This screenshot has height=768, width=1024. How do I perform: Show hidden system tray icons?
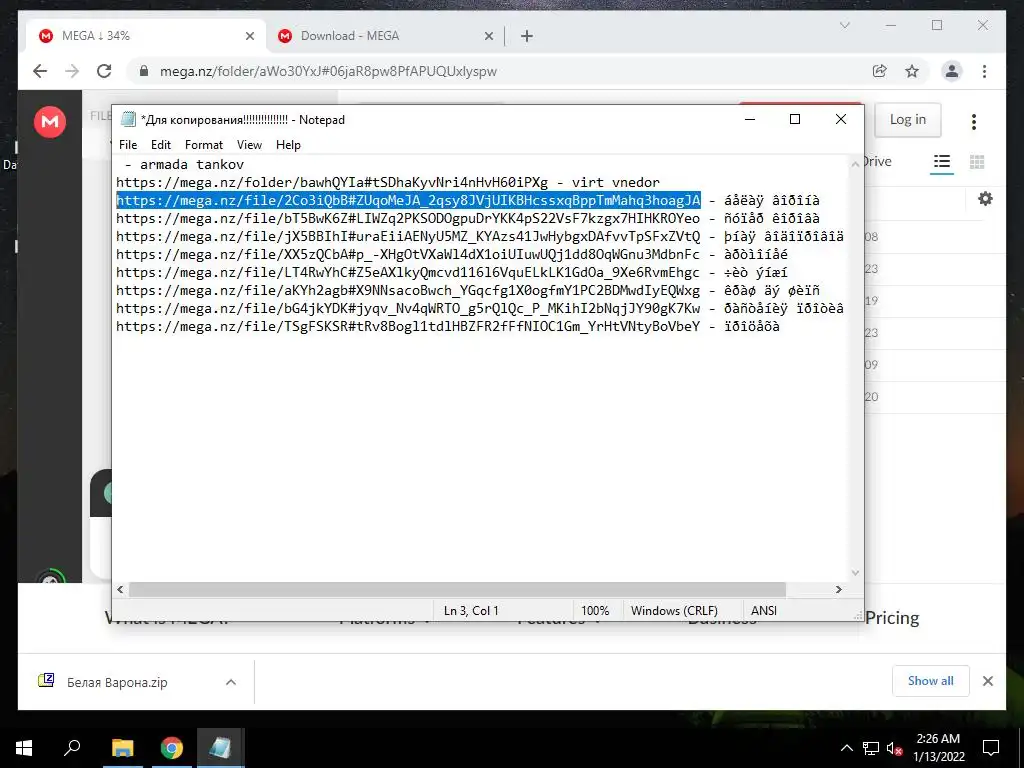pos(846,748)
